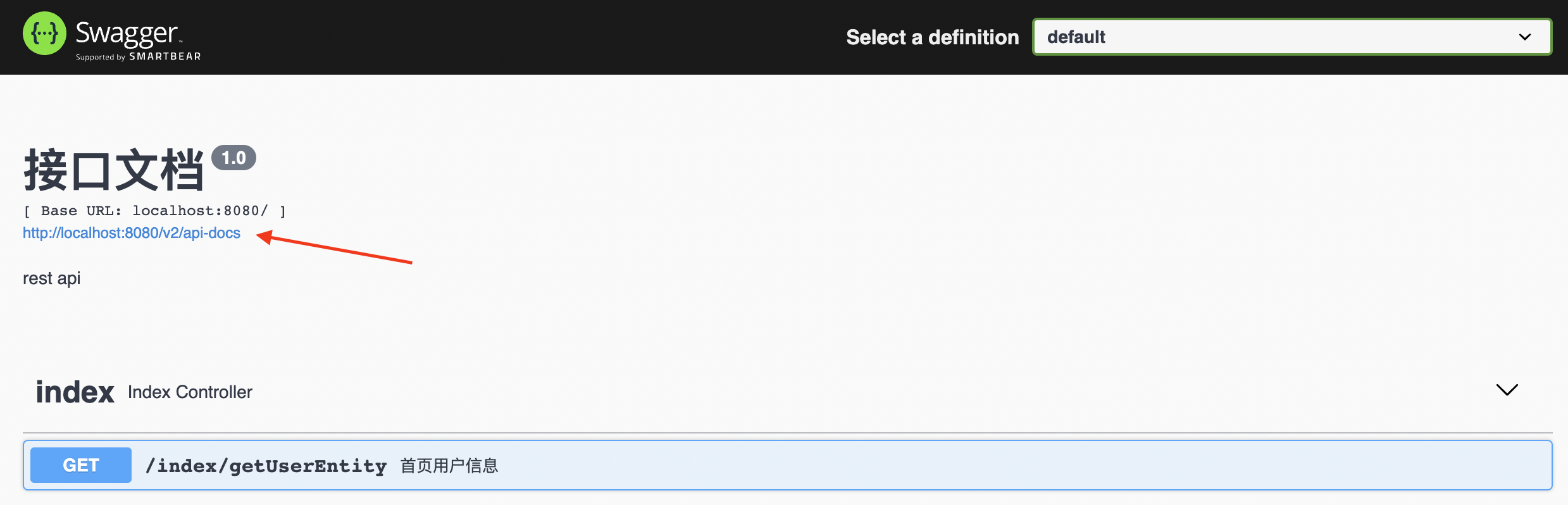Click the 'Index Controller' description
This screenshot has width=1568, height=505.
(x=190, y=392)
